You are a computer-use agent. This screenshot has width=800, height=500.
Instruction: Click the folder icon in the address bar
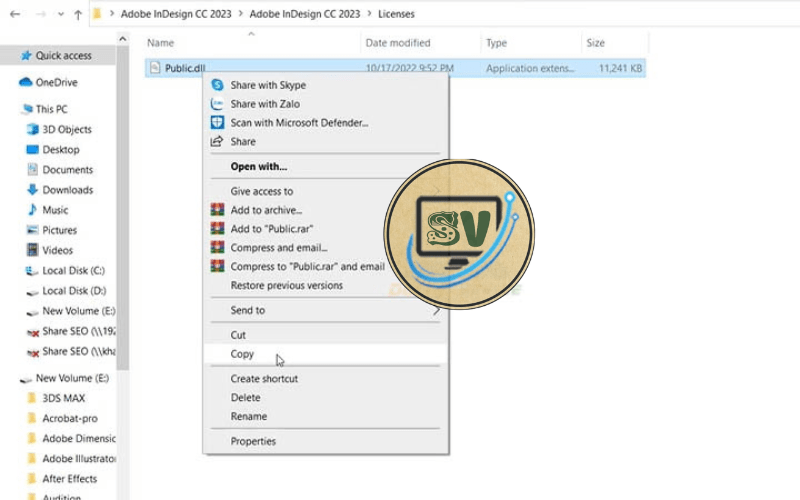[97, 14]
